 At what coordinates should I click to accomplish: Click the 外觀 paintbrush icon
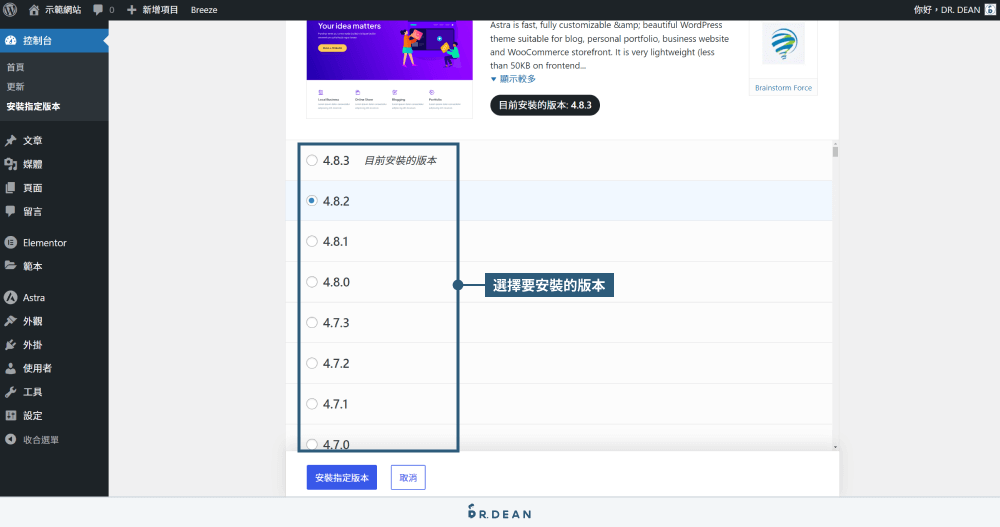(x=11, y=321)
